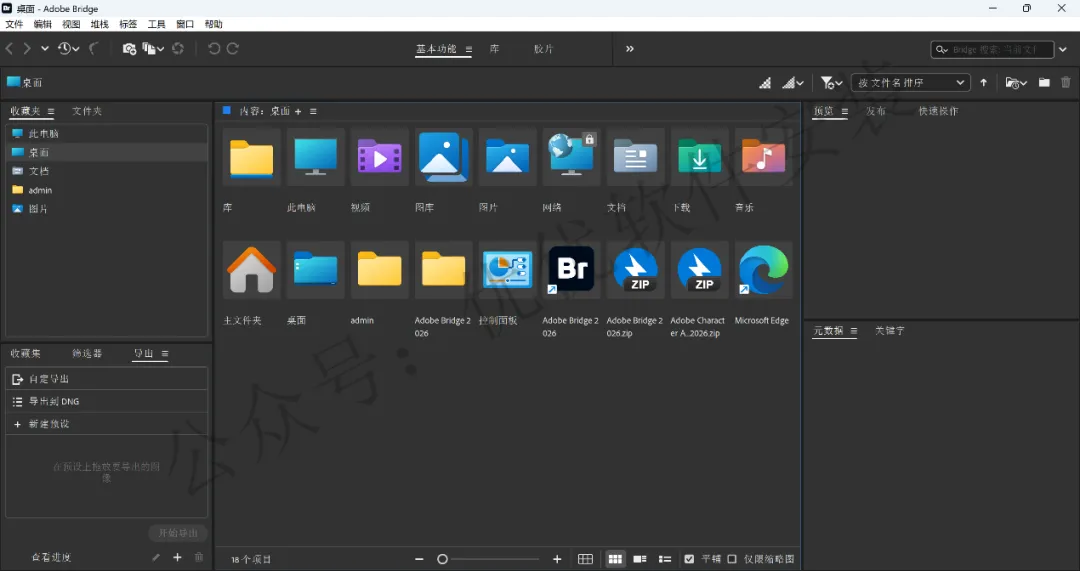
Task: Click the thumbnail quality icon
Action: pyautogui.click(x=765, y=83)
